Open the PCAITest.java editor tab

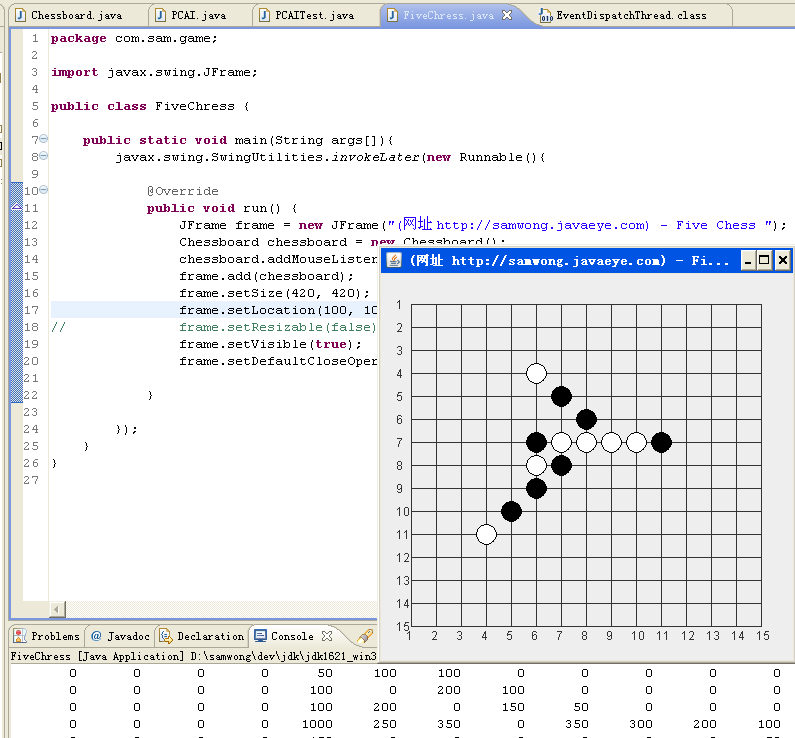coord(313,16)
